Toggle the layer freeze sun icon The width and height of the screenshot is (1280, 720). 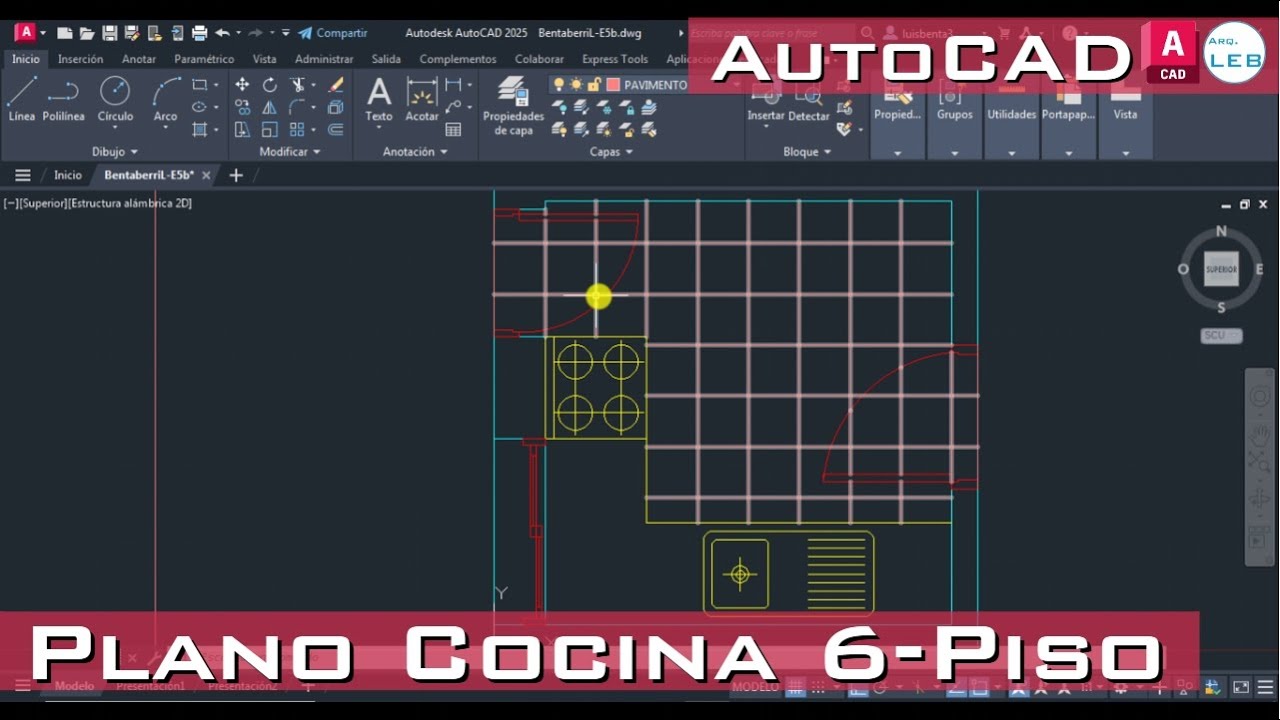576,85
